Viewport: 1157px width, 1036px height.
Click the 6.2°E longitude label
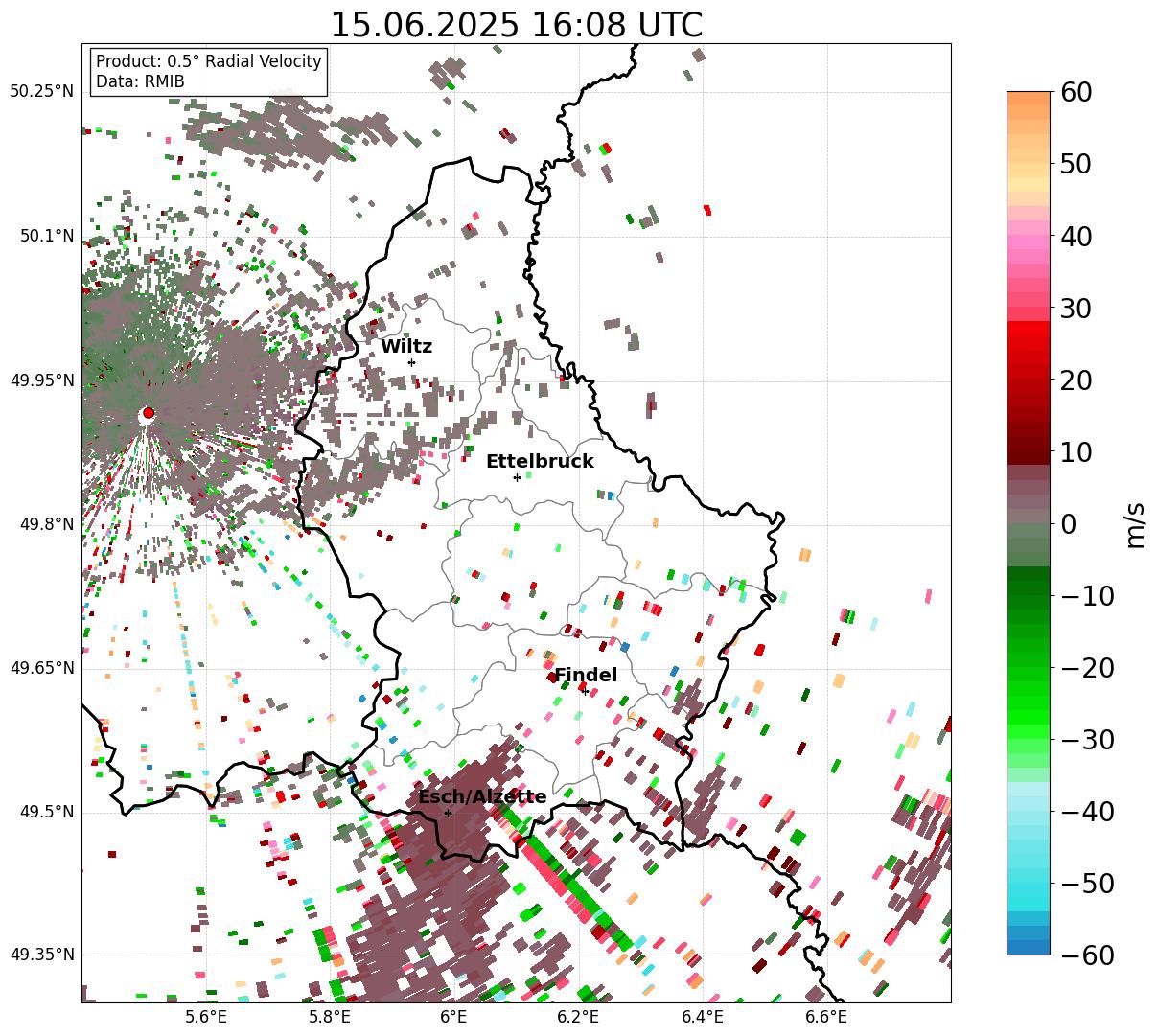(579, 1018)
